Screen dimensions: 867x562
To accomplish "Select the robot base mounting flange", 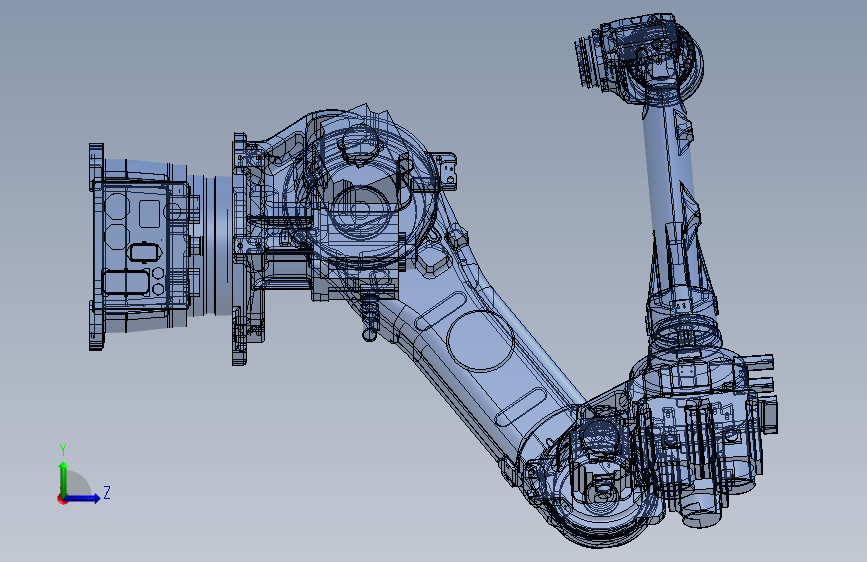I will [x=96, y=247].
